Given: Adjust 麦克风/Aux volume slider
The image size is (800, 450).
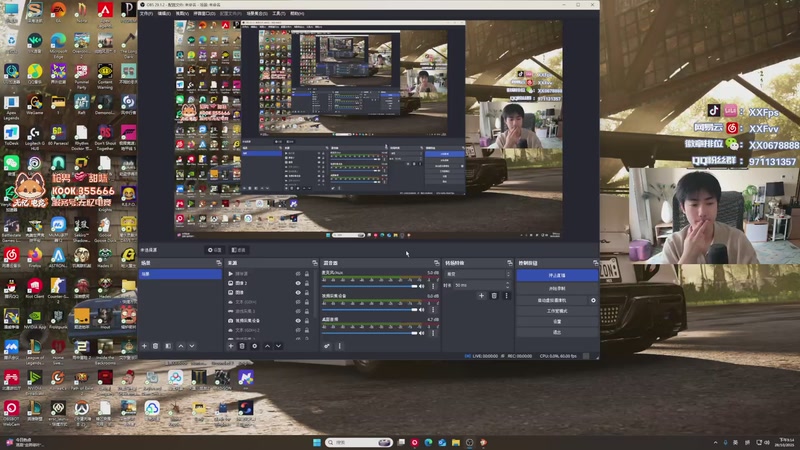Looking at the screenshot, I should point(369,286).
